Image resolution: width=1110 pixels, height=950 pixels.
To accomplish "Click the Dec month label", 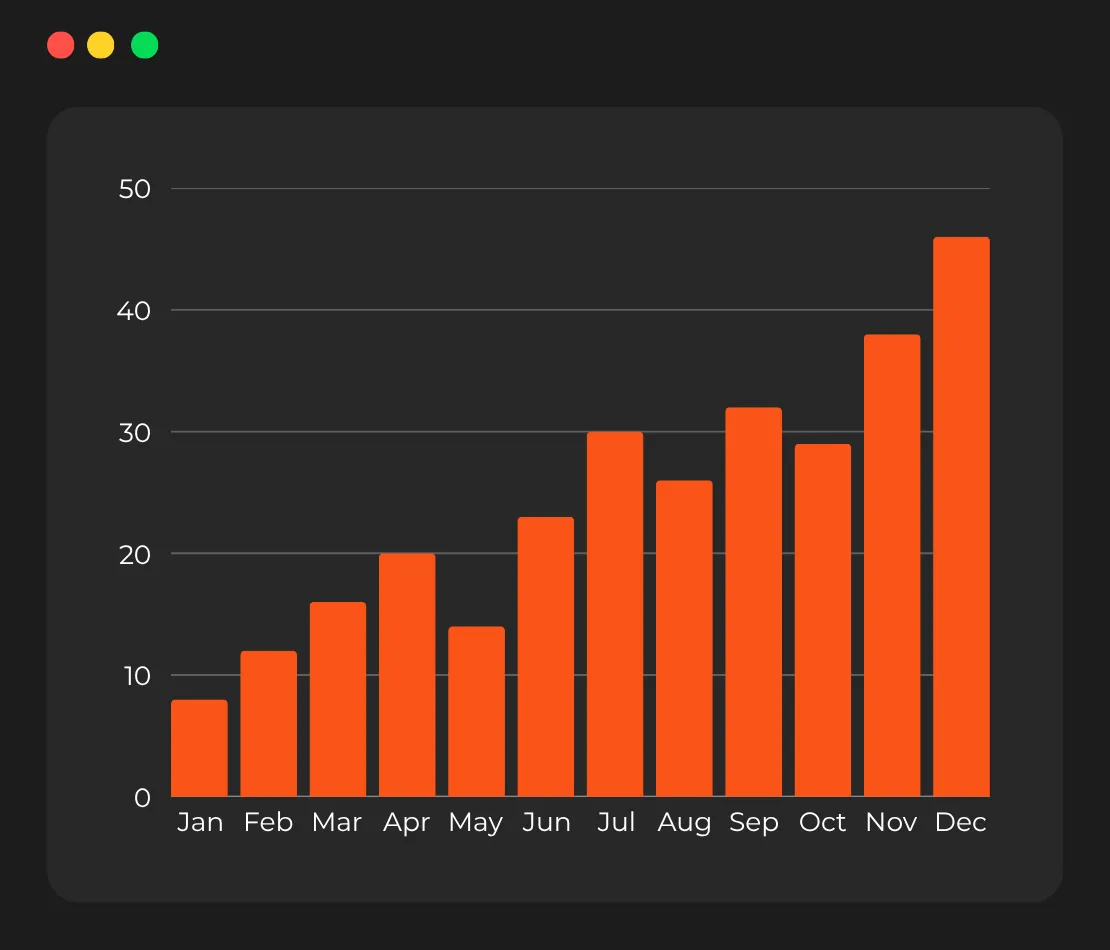I will pos(961,823).
